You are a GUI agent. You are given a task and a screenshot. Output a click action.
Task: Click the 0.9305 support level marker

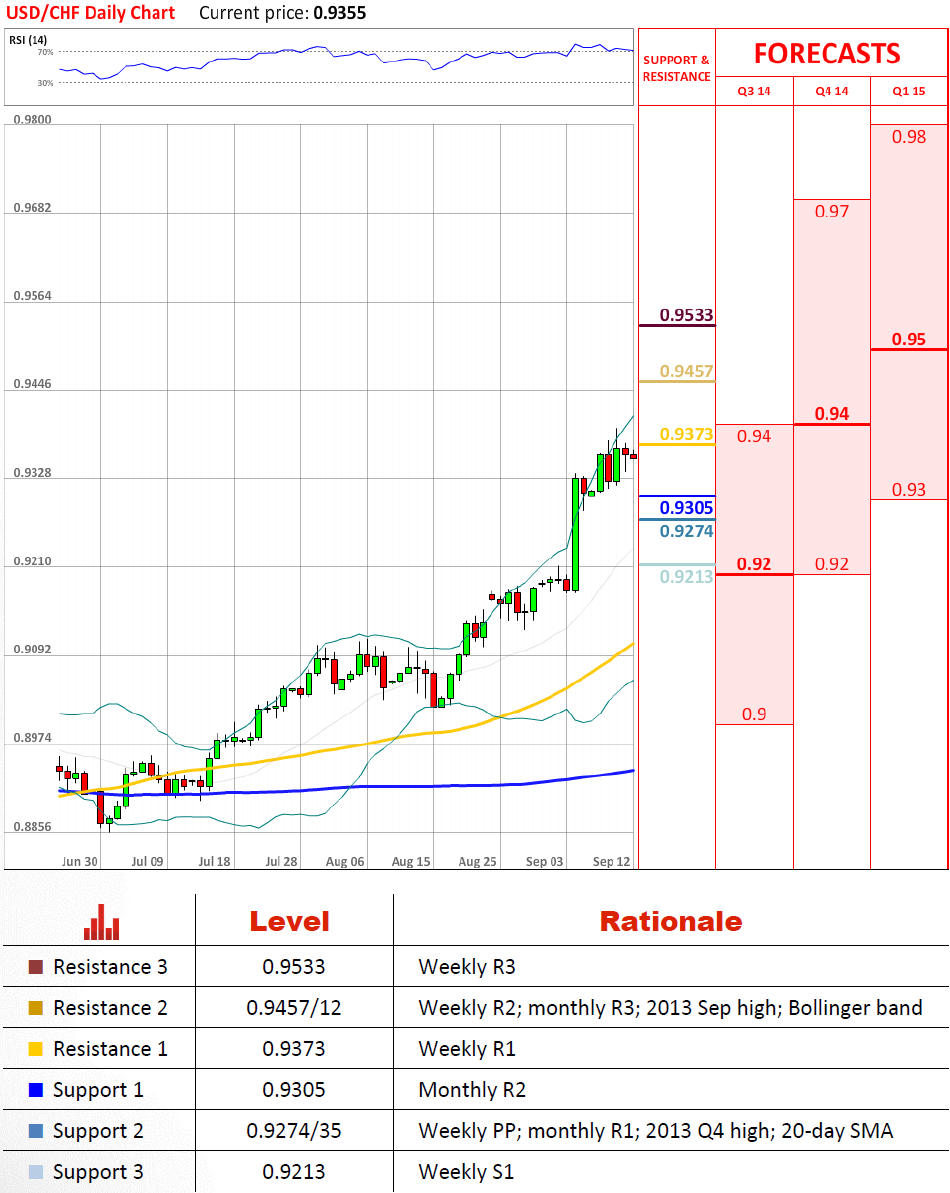(x=686, y=507)
